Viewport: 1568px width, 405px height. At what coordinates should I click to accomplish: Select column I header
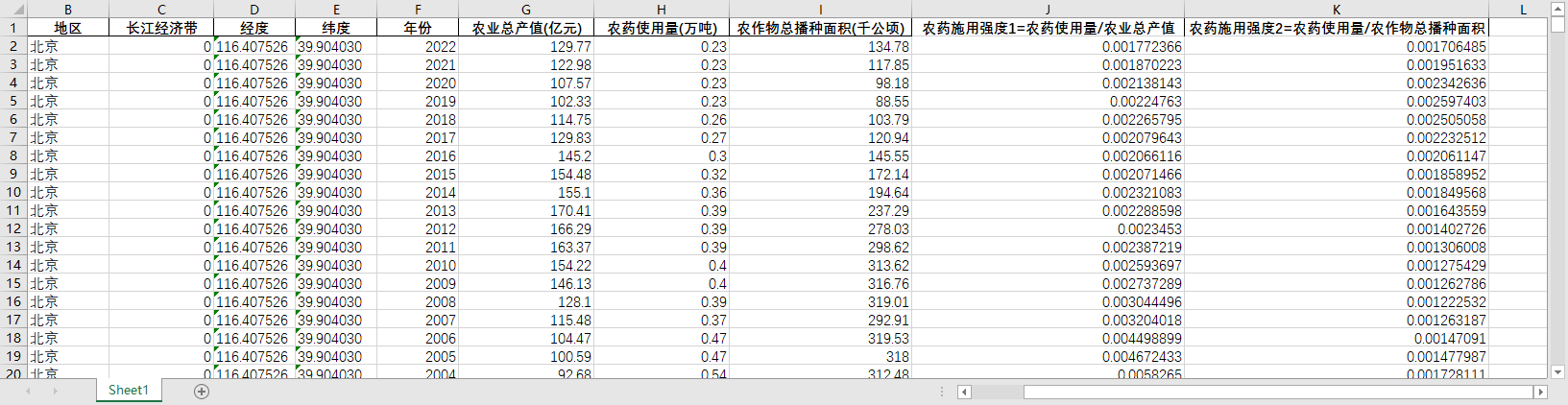click(x=820, y=10)
